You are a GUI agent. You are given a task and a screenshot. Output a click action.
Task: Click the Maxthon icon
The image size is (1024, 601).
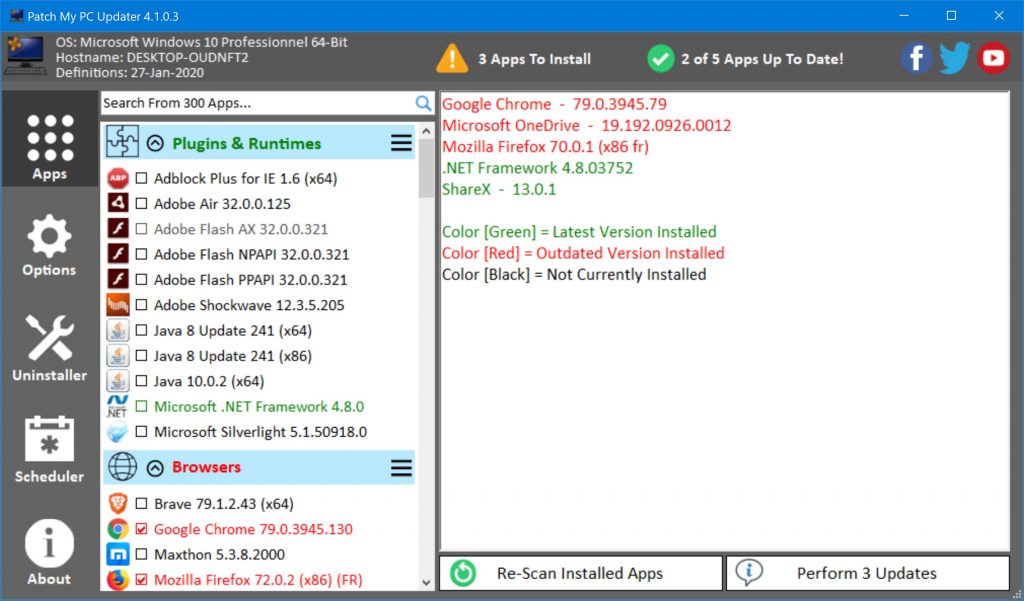(118, 555)
